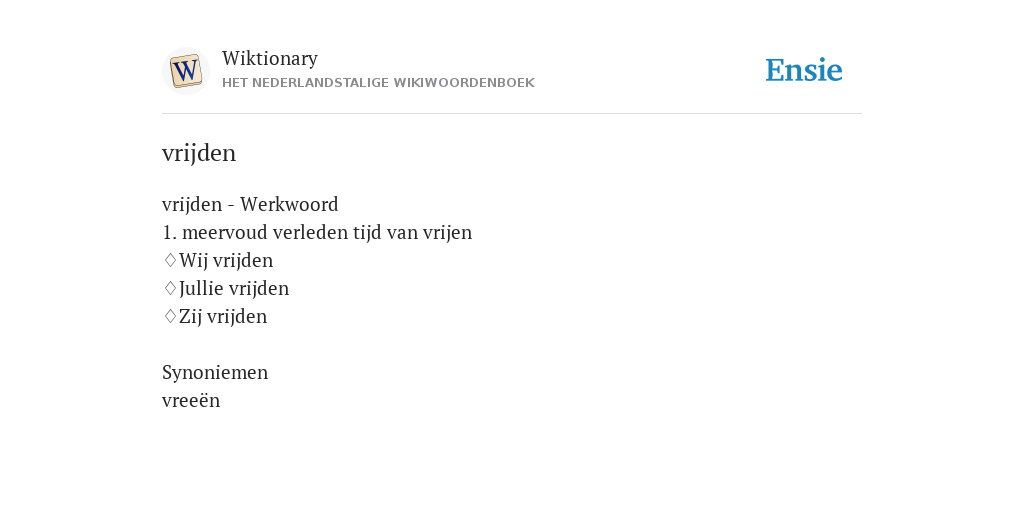The height and width of the screenshot is (512, 1024).
Task: Open the Ensie logo link
Action: coord(804,70)
